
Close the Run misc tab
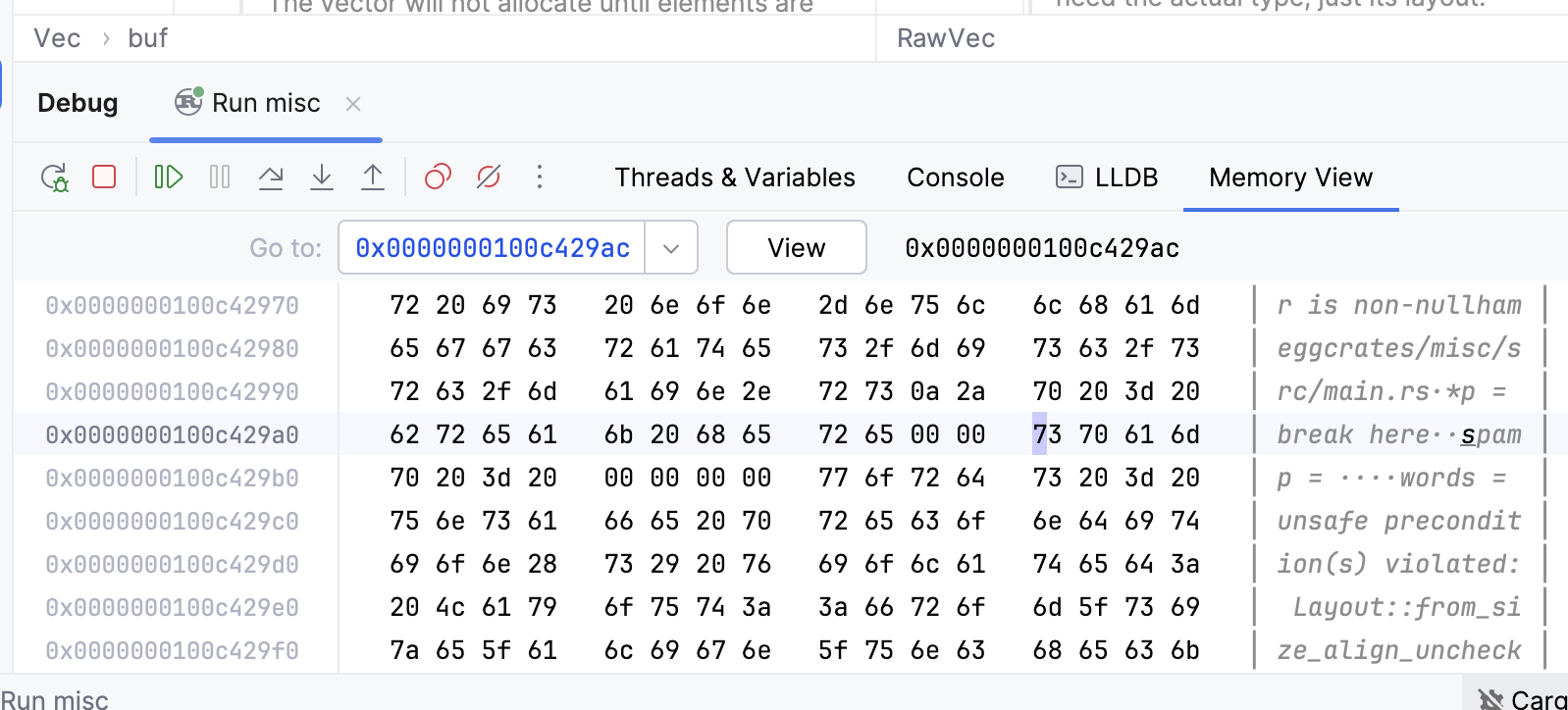coord(354,103)
